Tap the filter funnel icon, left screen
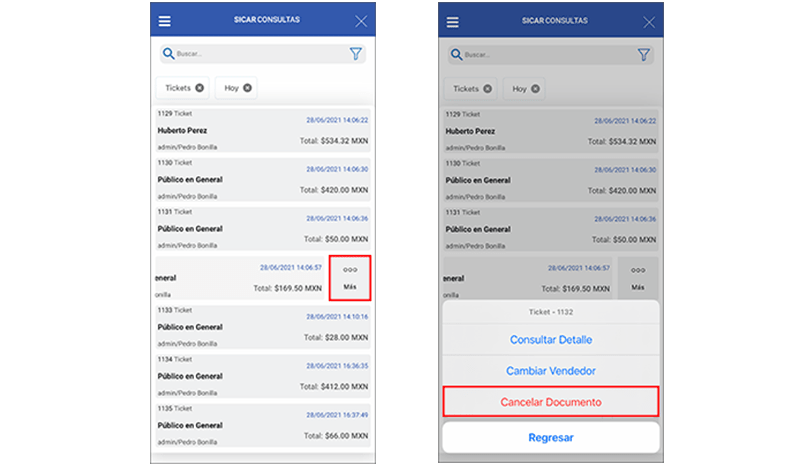 [x=355, y=54]
